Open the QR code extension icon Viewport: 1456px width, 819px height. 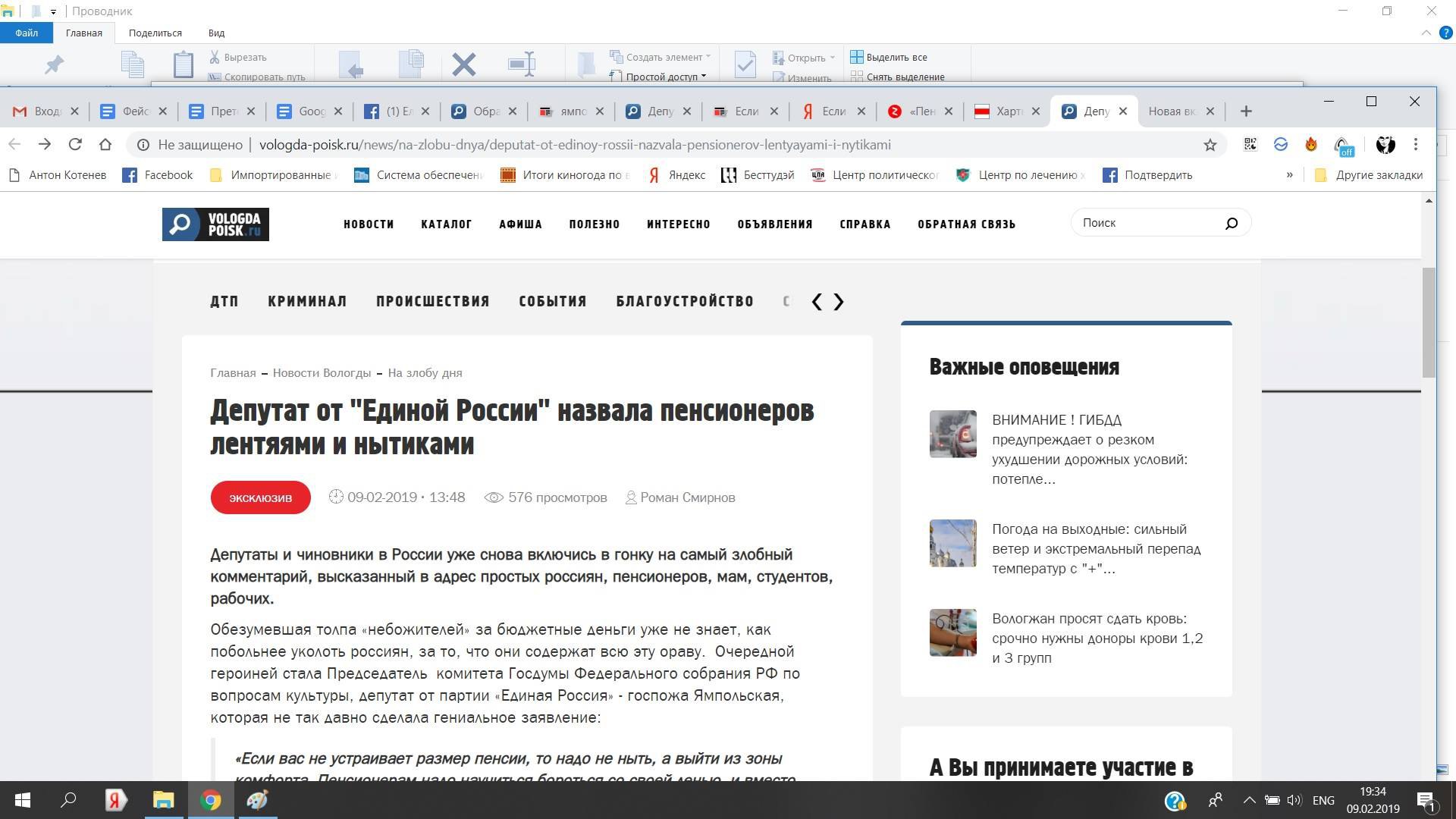pos(1250,144)
